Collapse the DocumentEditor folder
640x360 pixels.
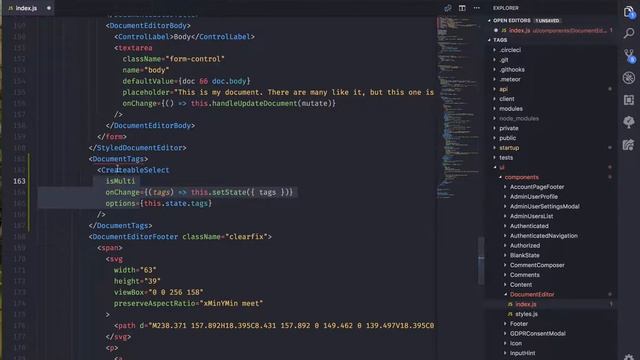506,294
